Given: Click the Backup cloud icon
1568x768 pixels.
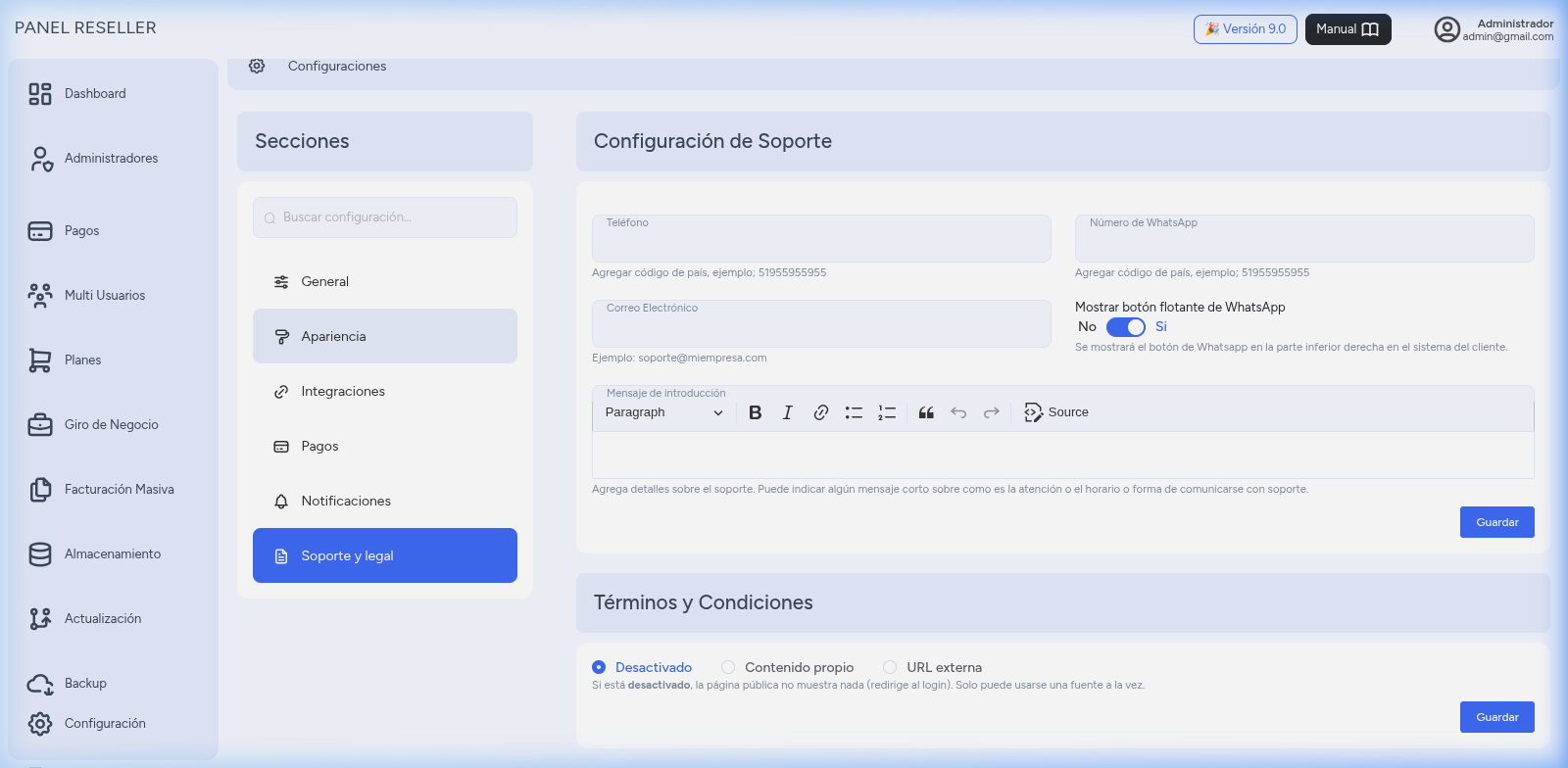Looking at the screenshot, I should click(x=40, y=684).
